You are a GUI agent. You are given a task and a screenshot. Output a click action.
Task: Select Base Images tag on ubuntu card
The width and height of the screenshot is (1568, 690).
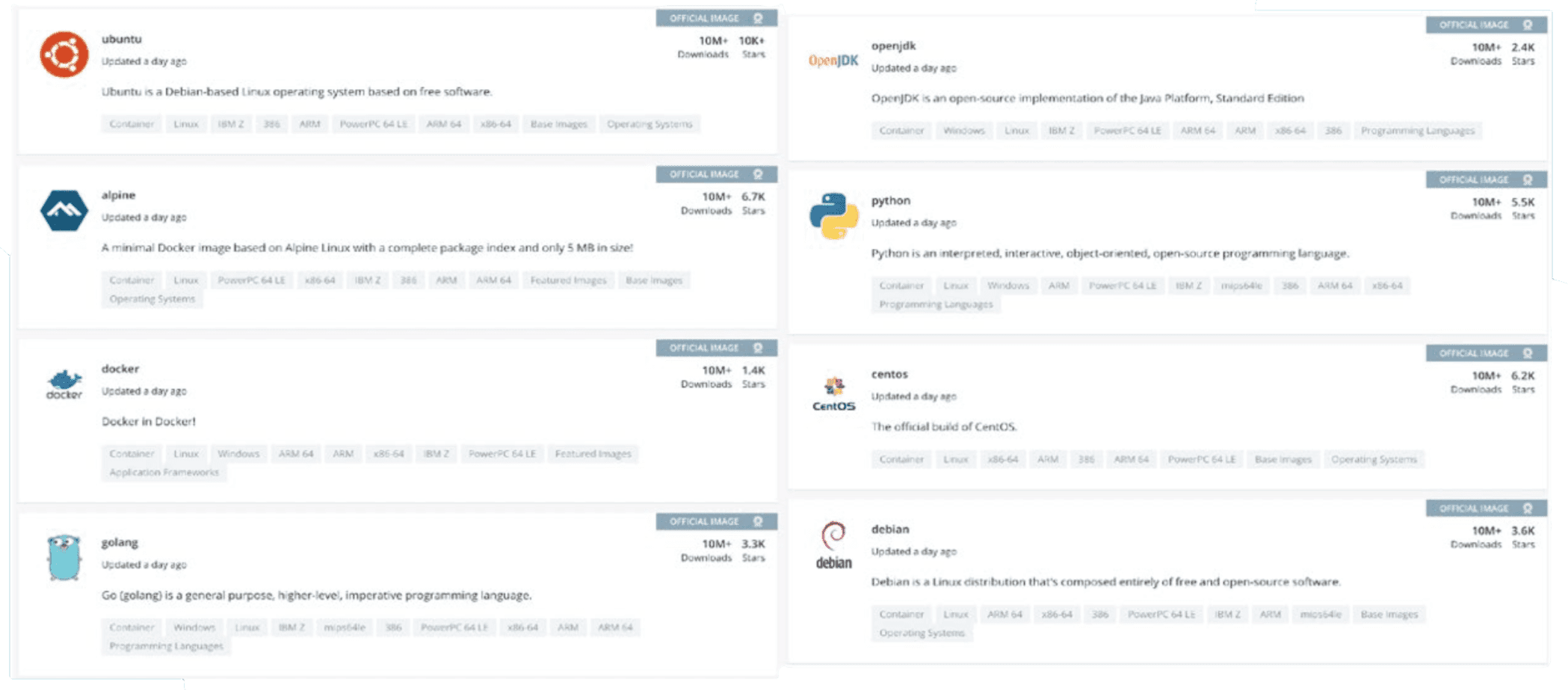[558, 124]
